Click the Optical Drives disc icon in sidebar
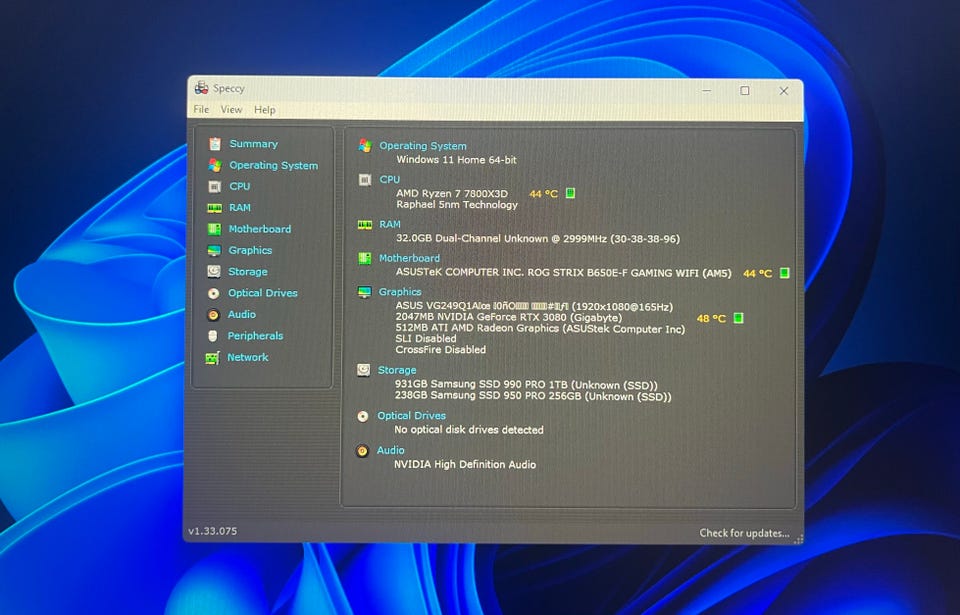 point(214,294)
